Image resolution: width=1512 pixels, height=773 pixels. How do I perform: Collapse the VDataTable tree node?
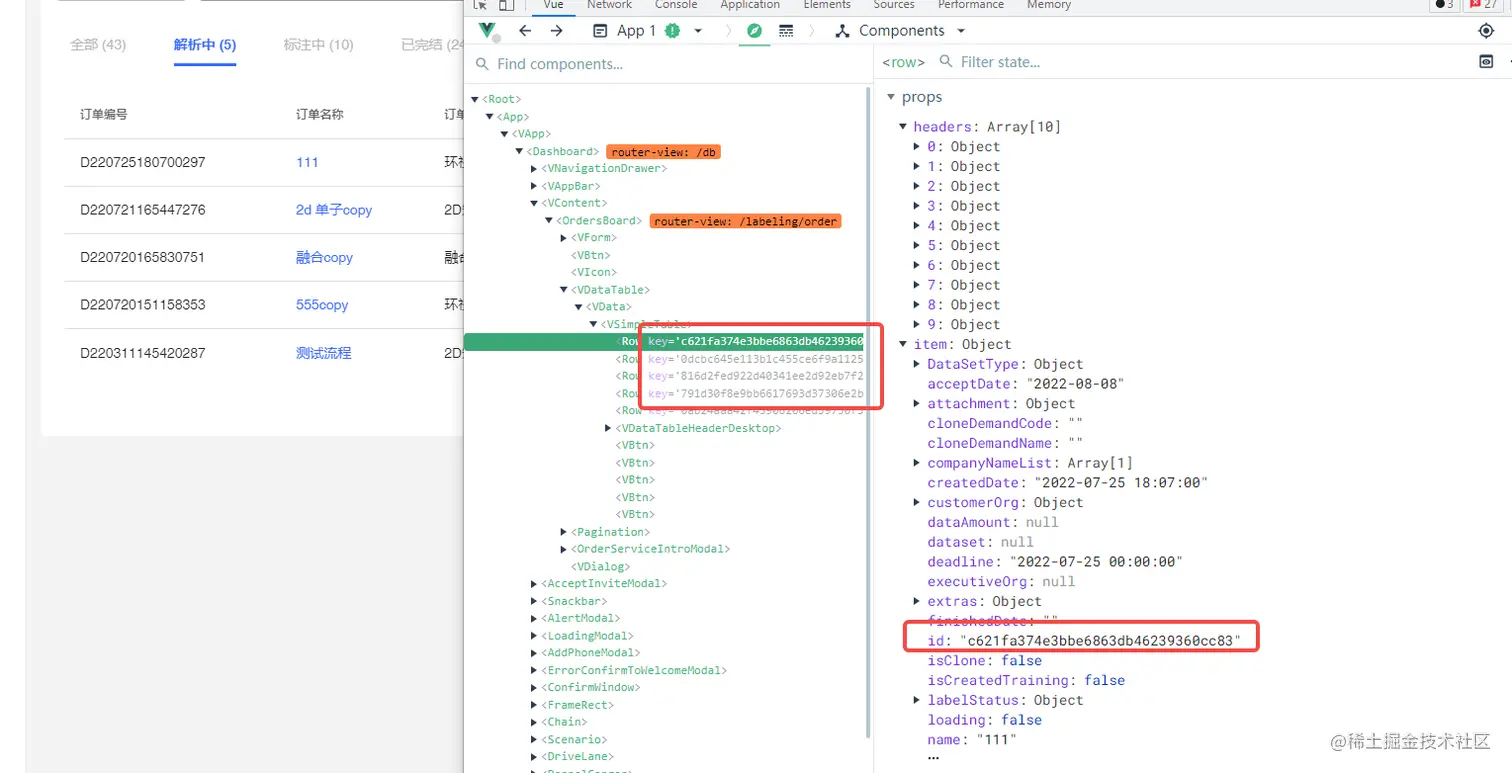coord(563,290)
